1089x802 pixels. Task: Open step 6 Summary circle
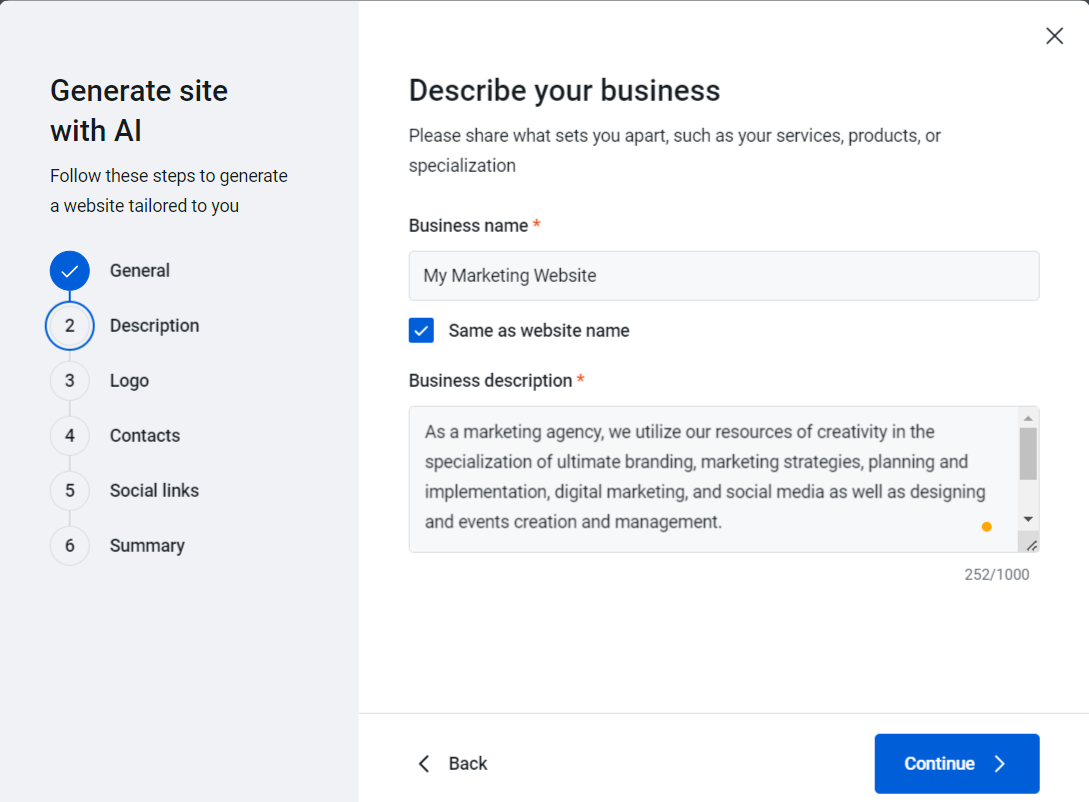coord(70,546)
